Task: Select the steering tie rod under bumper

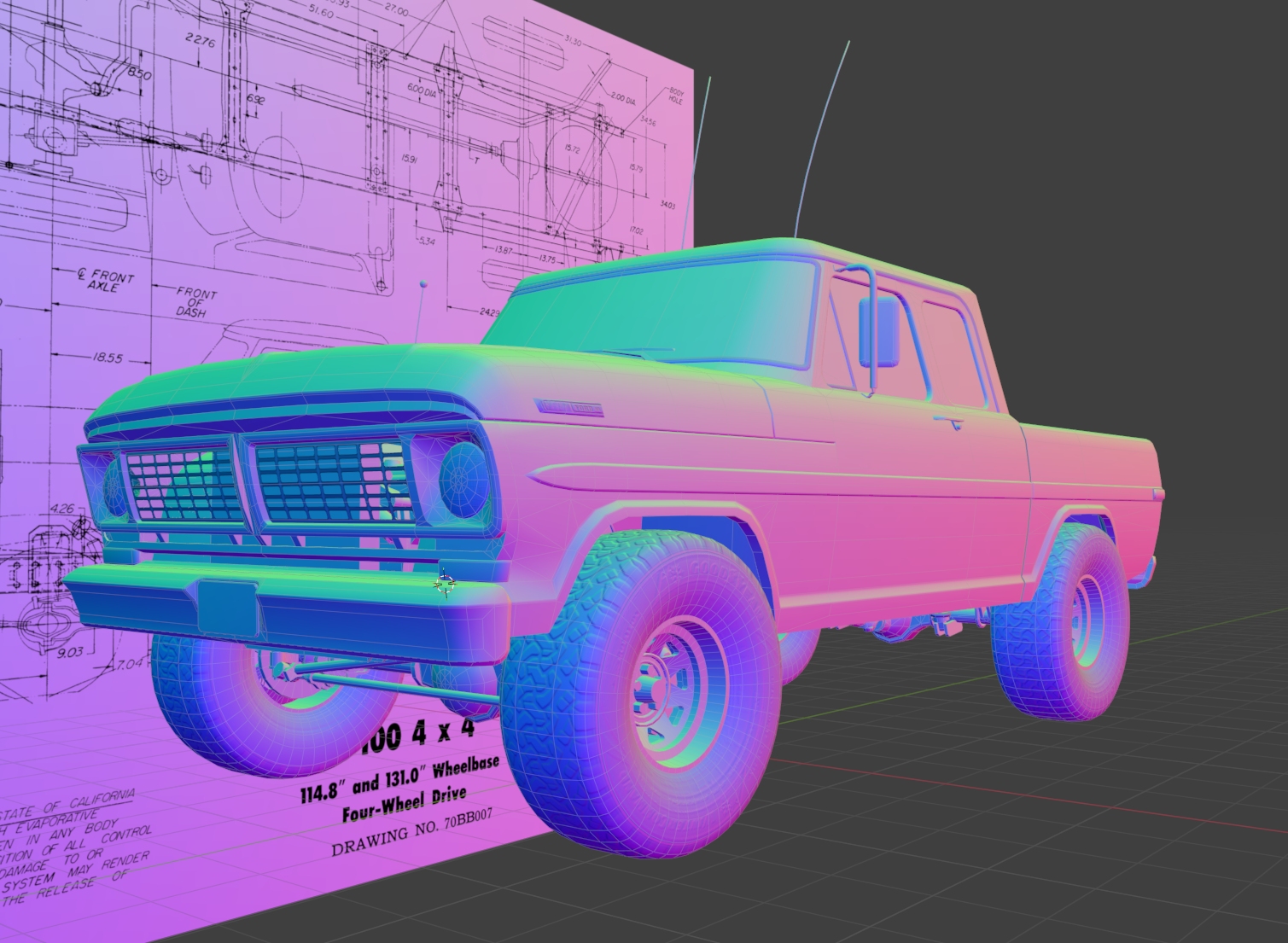Action: point(401,687)
